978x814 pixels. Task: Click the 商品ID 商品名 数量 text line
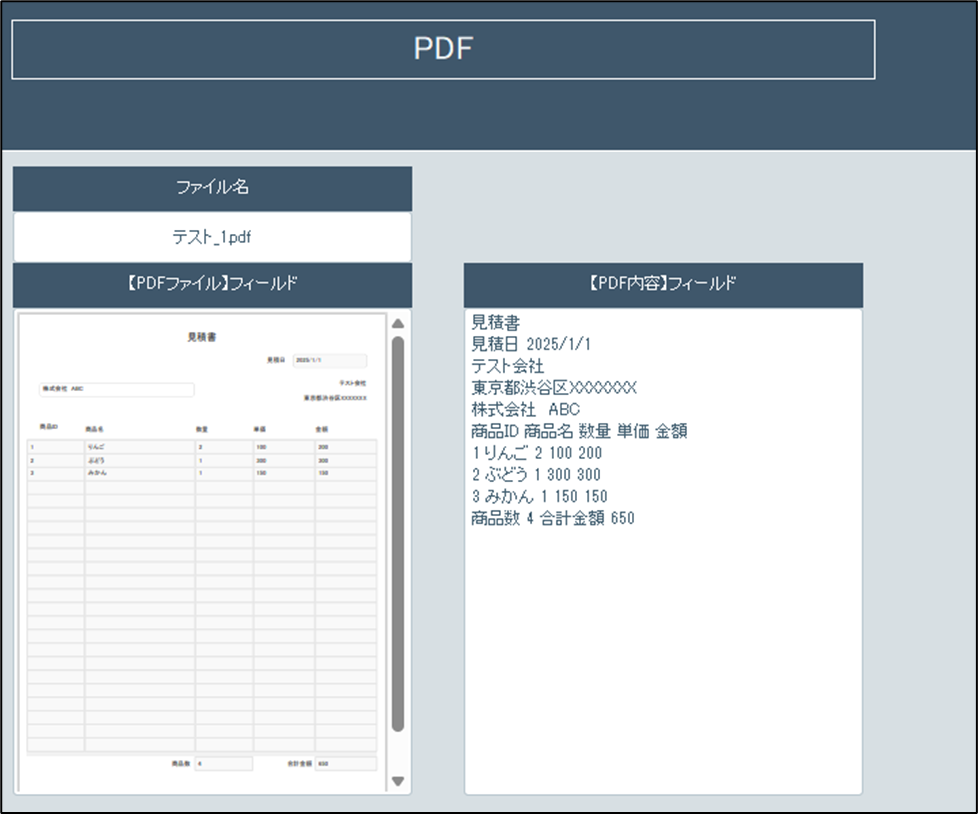tap(578, 432)
